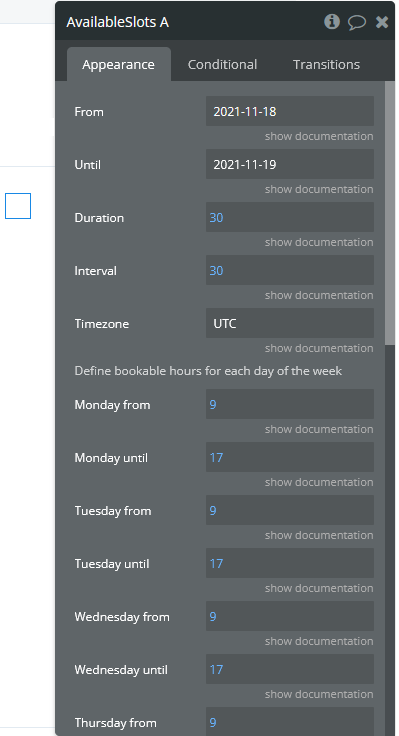
Task: Click the Monday until value 17
Action: pos(216,458)
